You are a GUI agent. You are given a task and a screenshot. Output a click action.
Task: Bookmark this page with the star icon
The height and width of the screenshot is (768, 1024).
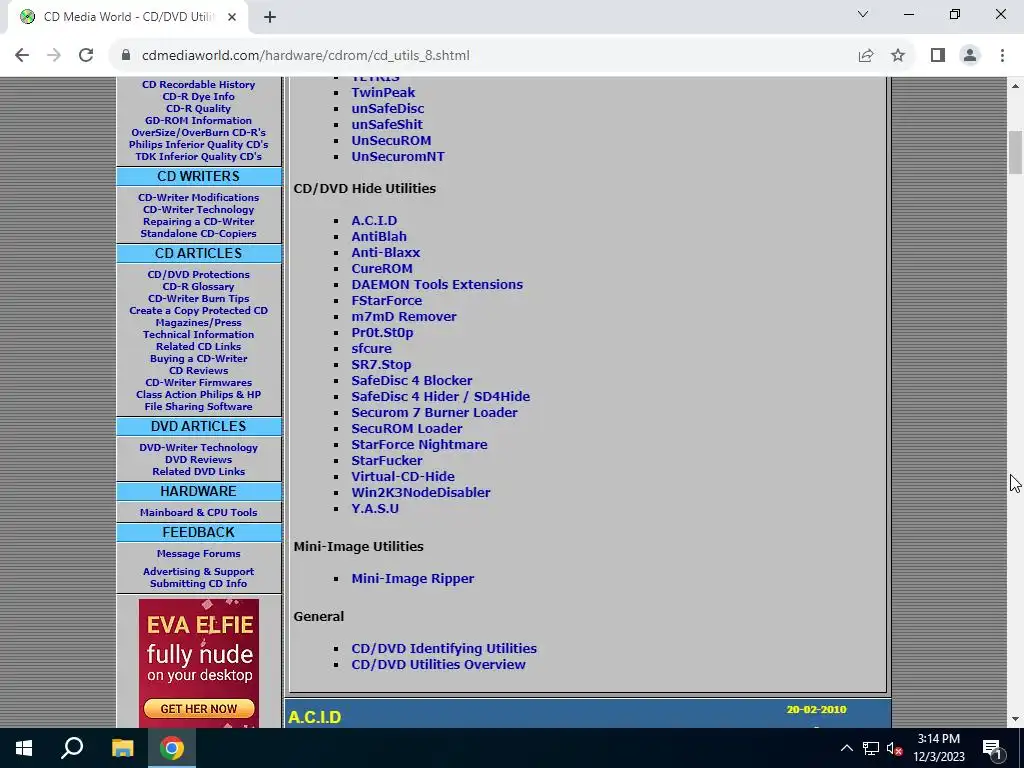(898, 56)
